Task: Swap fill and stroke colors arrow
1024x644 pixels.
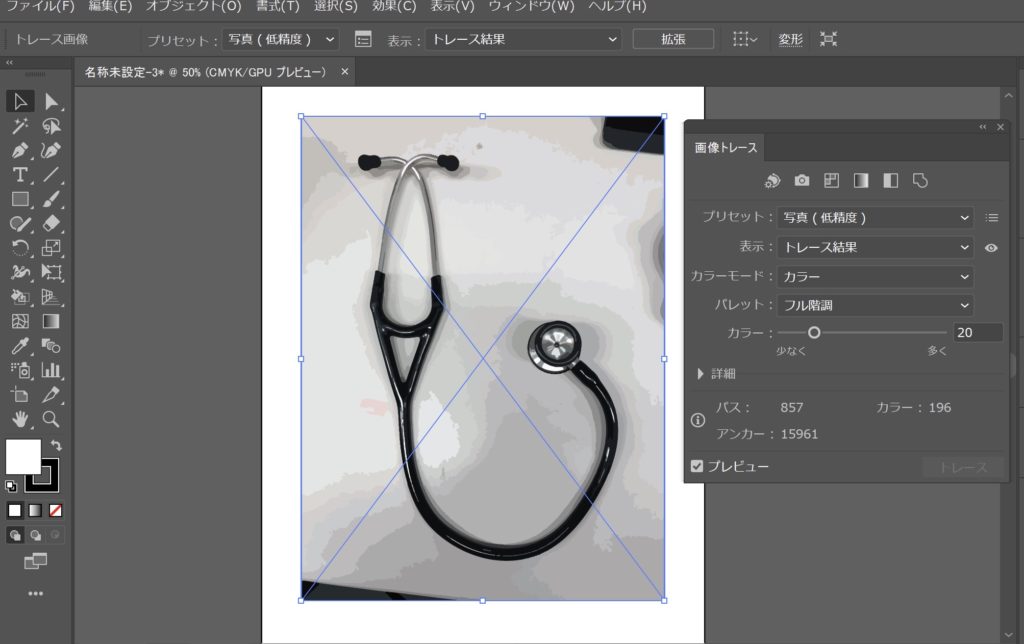Action: coord(57,445)
